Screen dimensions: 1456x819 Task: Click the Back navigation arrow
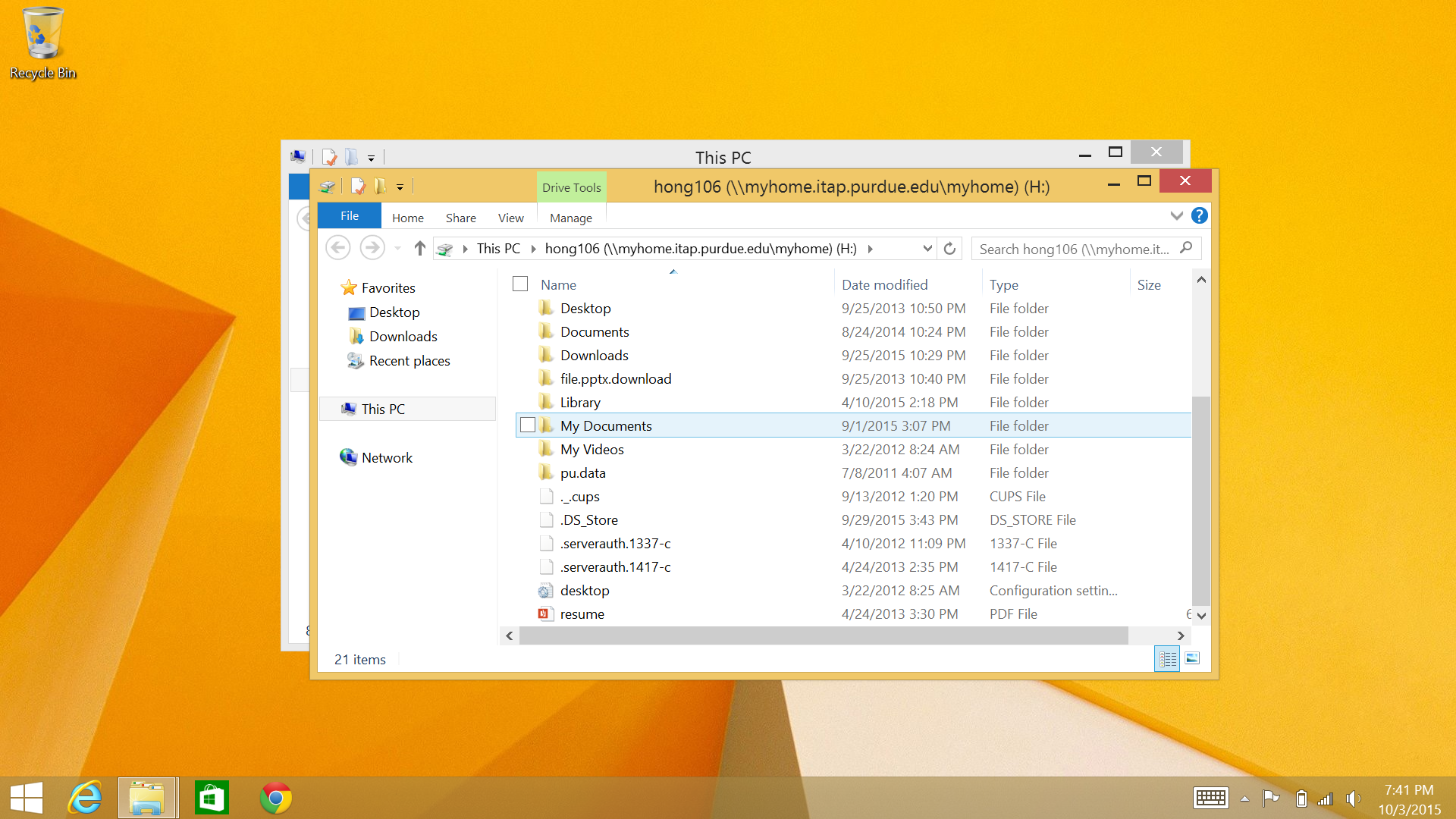tap(338, 248)
